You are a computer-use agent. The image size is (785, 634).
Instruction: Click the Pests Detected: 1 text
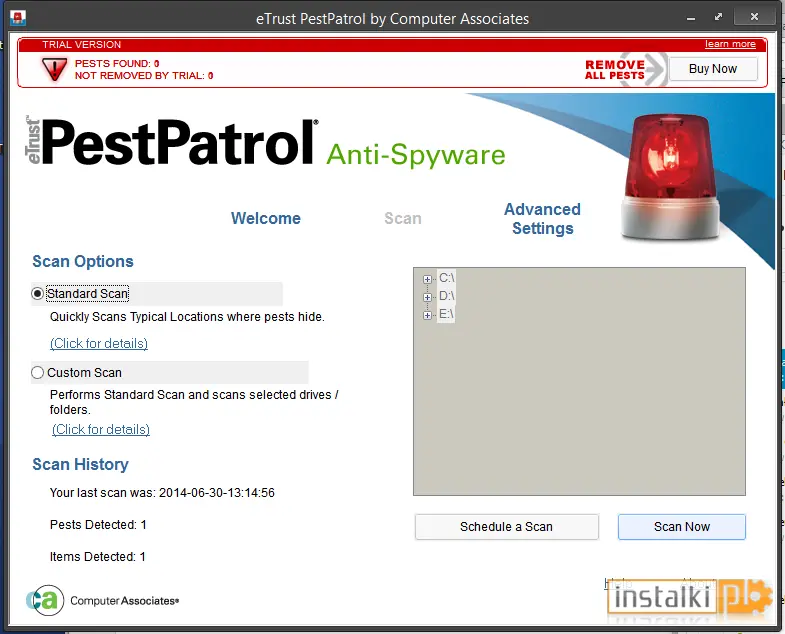click(98, 525)
